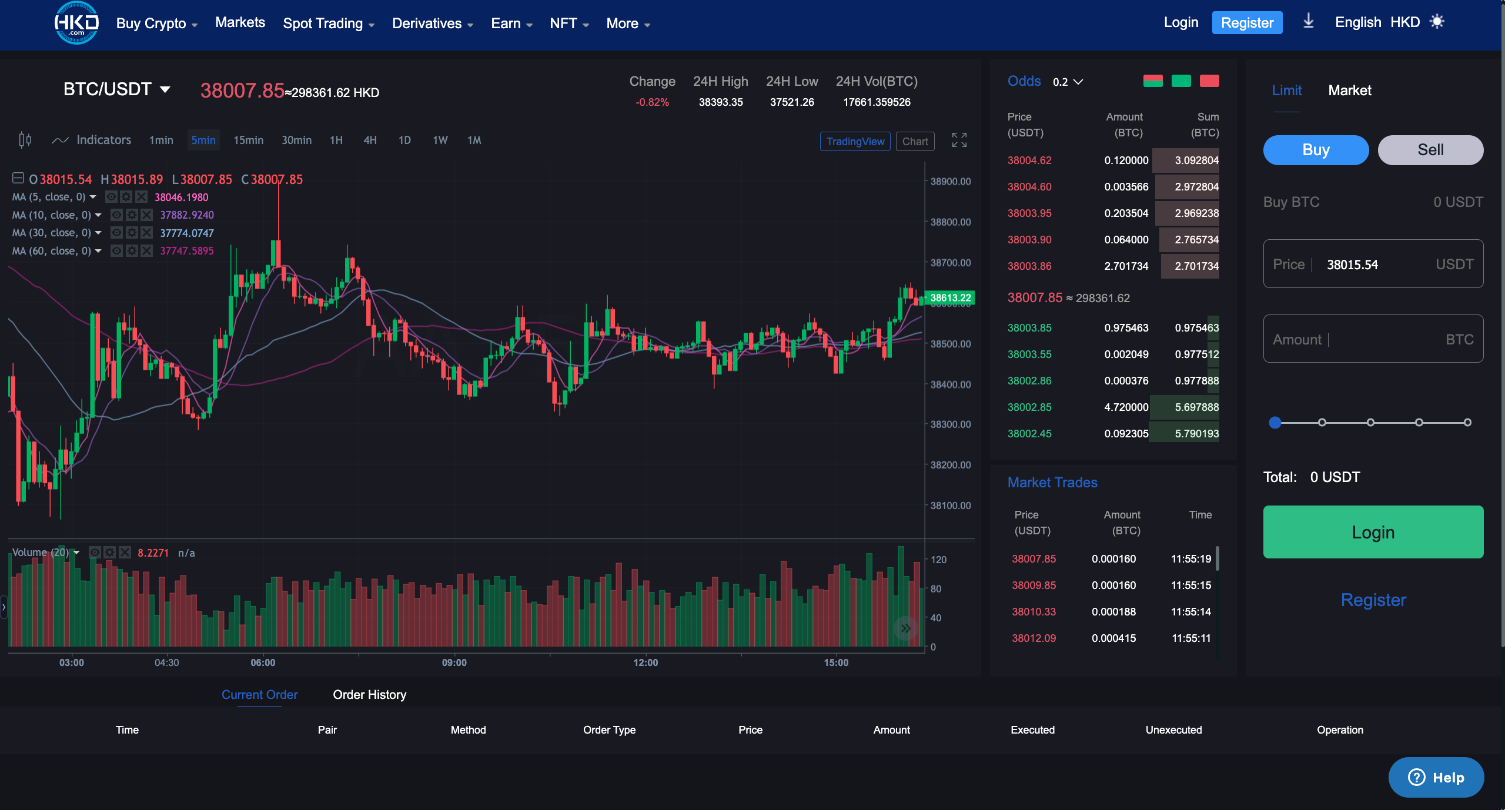This screenshot has width=1505, height=810.
Task: Open the Order History tab
Action: [x=370, y=695]
